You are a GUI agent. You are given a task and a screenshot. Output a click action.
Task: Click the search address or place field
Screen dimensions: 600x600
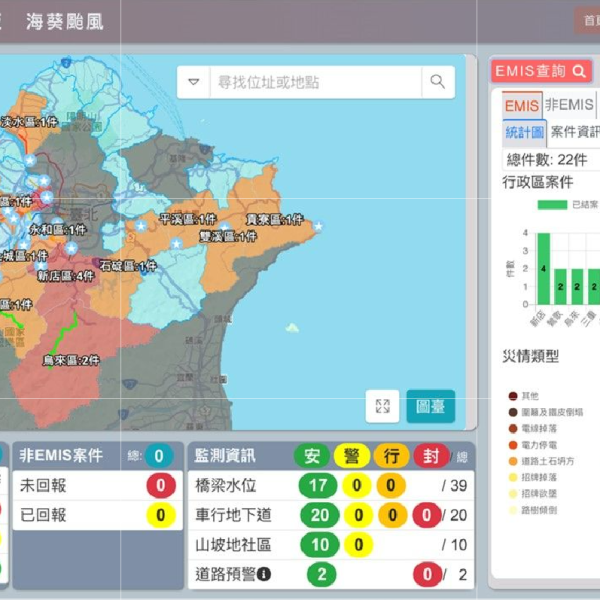pos(316,82)
